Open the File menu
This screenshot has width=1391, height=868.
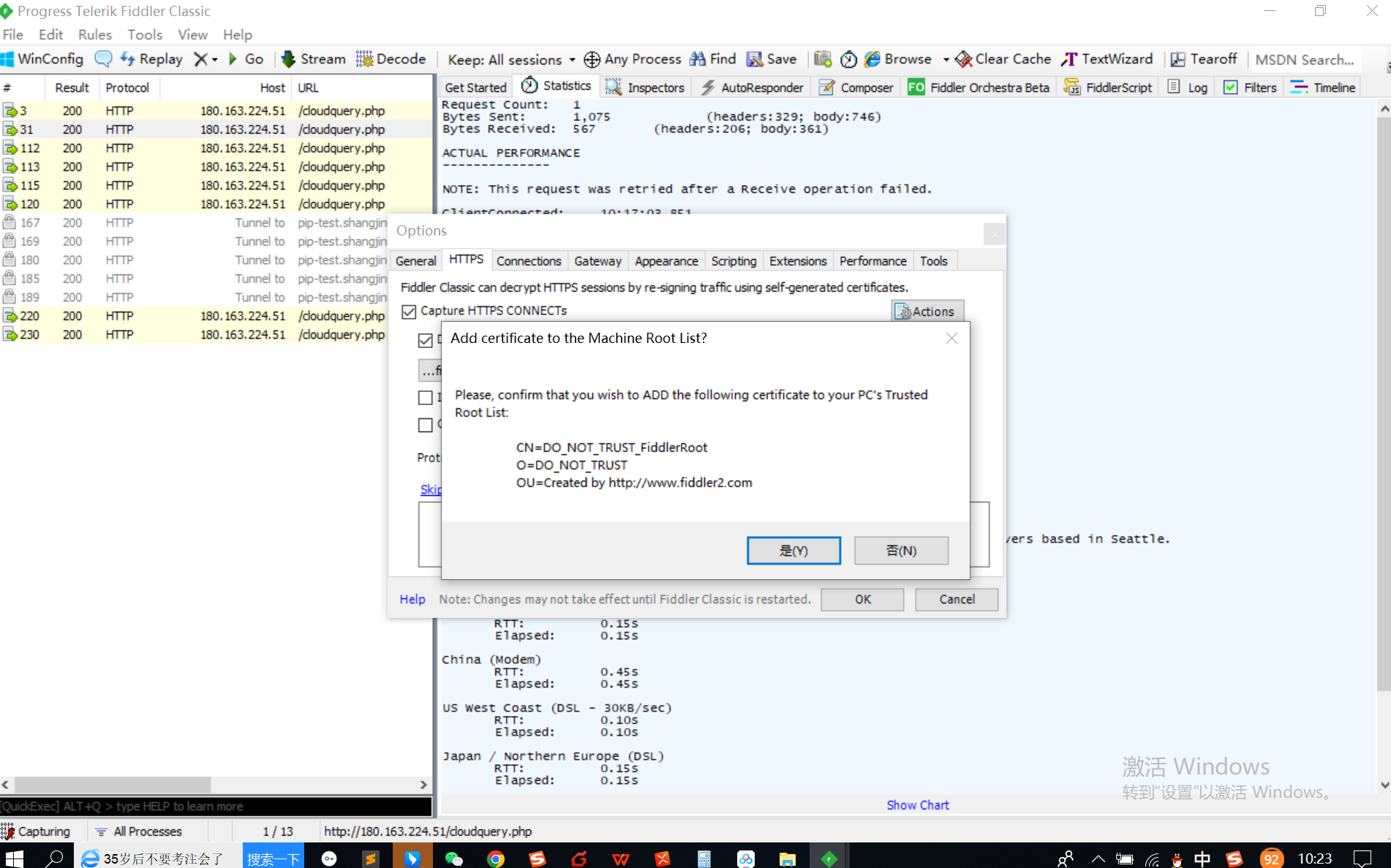(x=13, y=34)
